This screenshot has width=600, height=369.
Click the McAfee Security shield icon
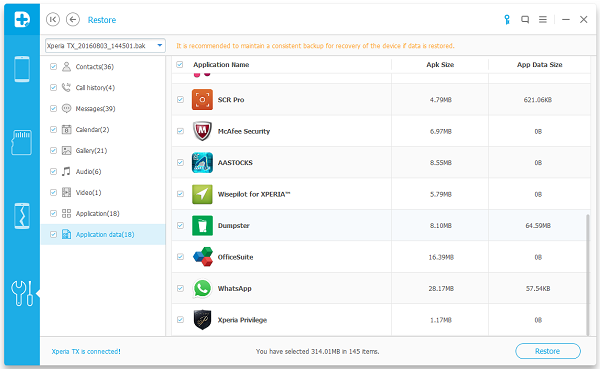[202, 131]
